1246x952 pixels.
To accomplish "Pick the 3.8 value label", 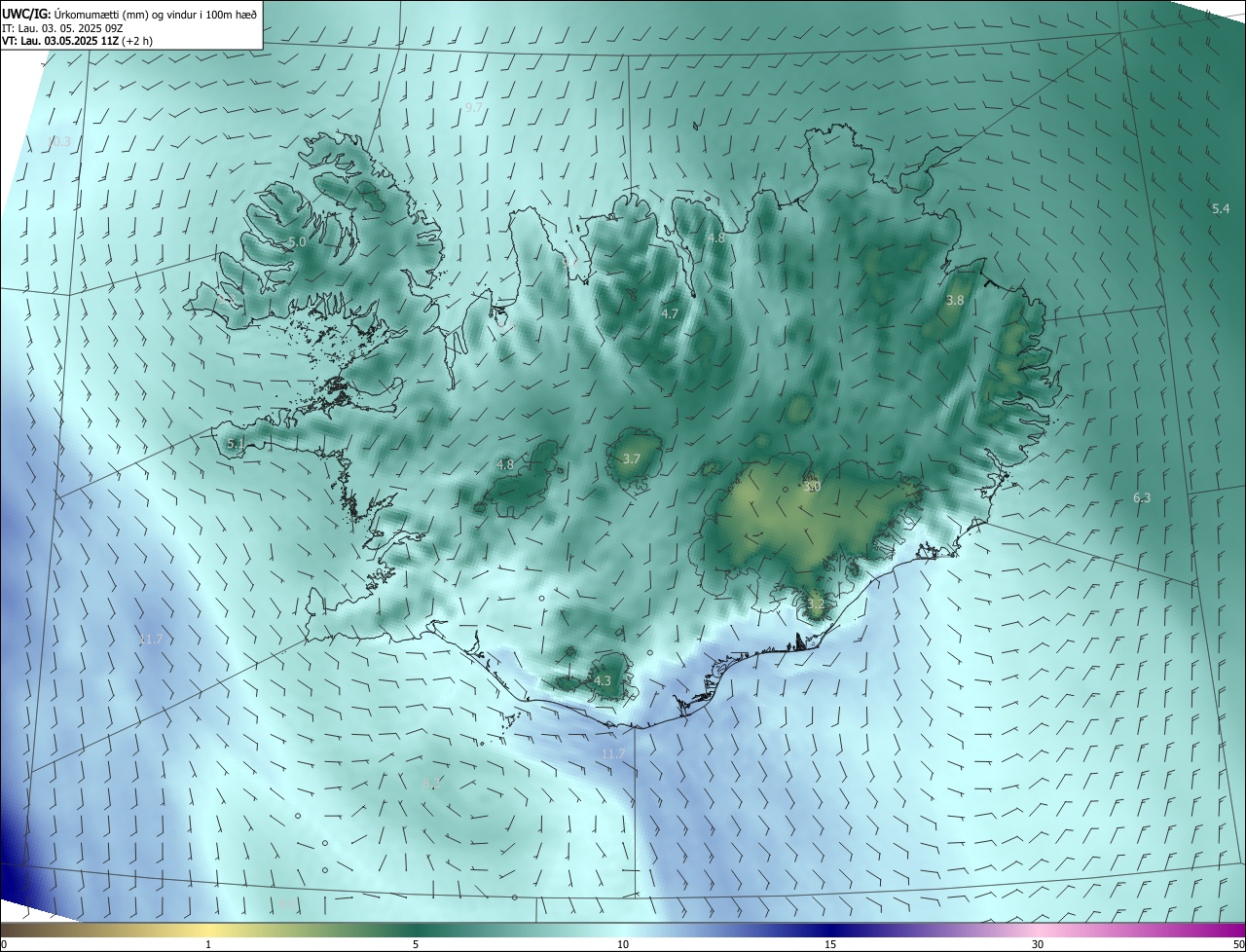I will 955,301.
